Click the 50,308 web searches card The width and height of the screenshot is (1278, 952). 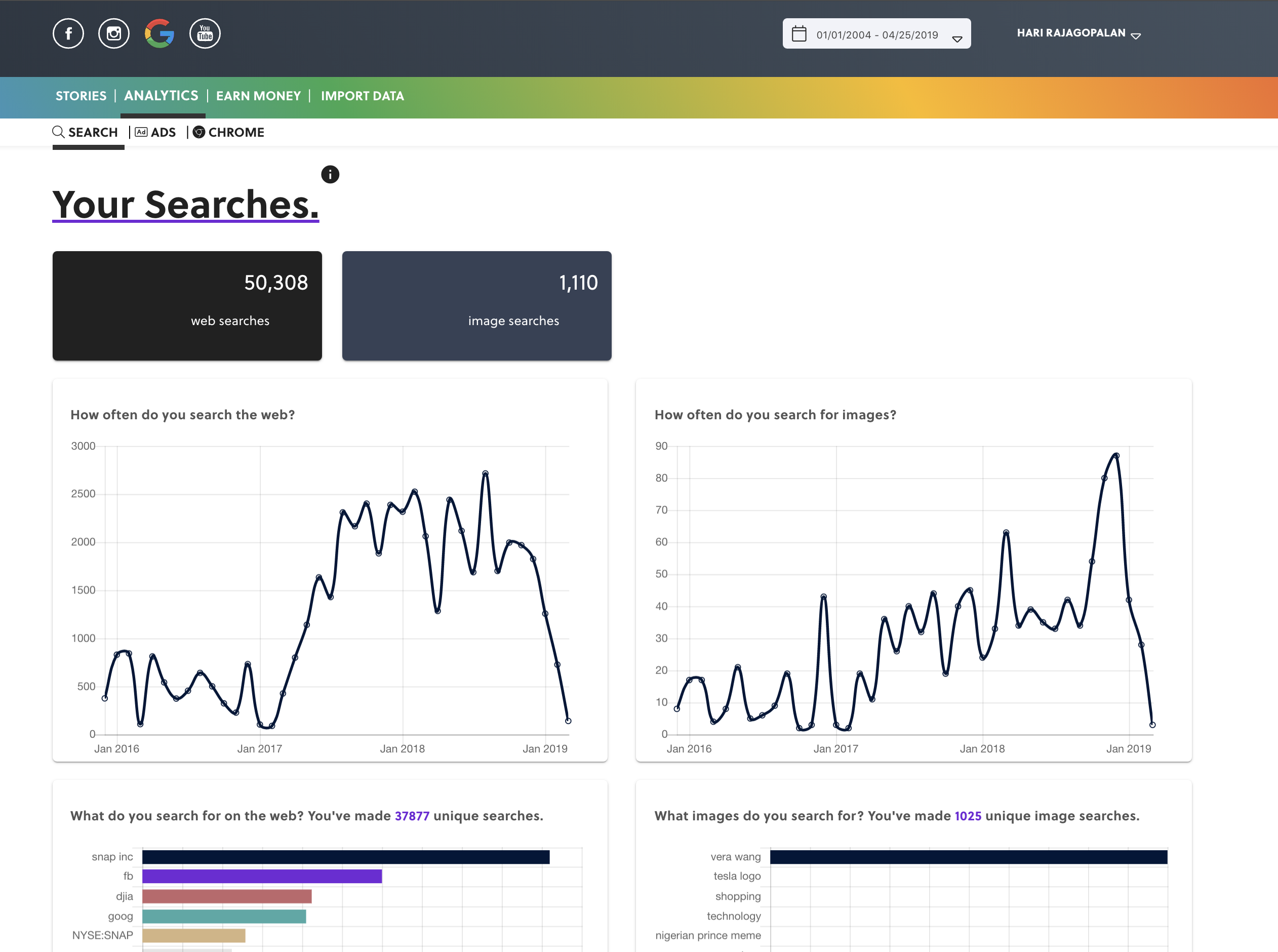187,305
